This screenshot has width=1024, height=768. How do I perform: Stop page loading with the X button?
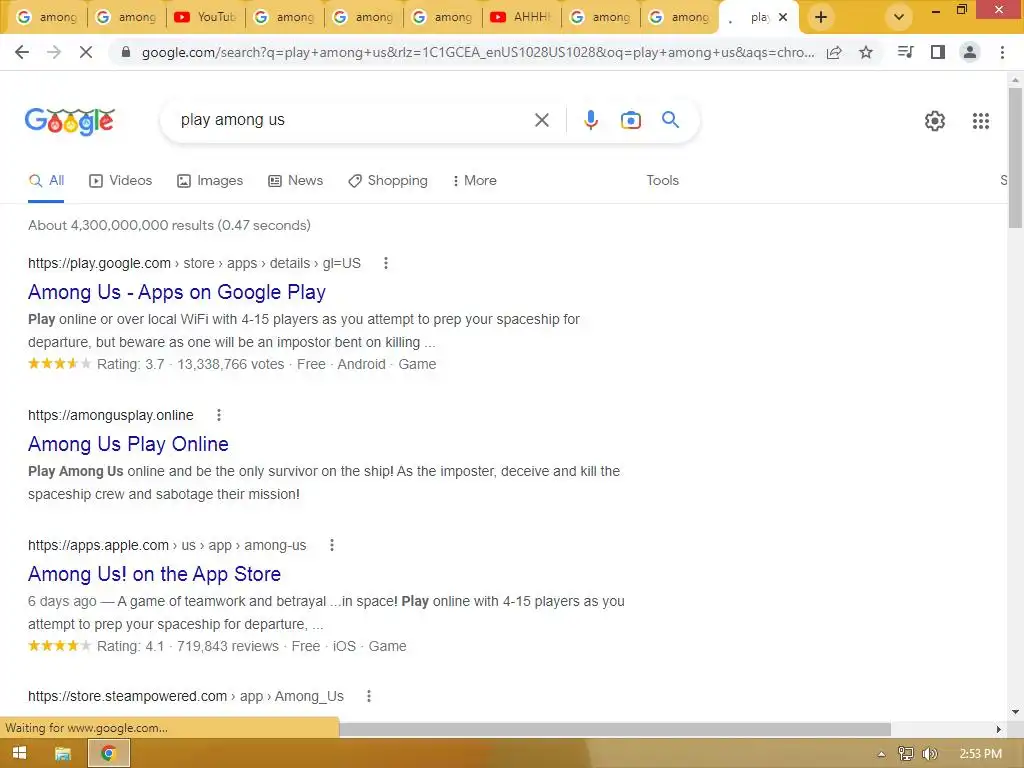click(86, 52)
